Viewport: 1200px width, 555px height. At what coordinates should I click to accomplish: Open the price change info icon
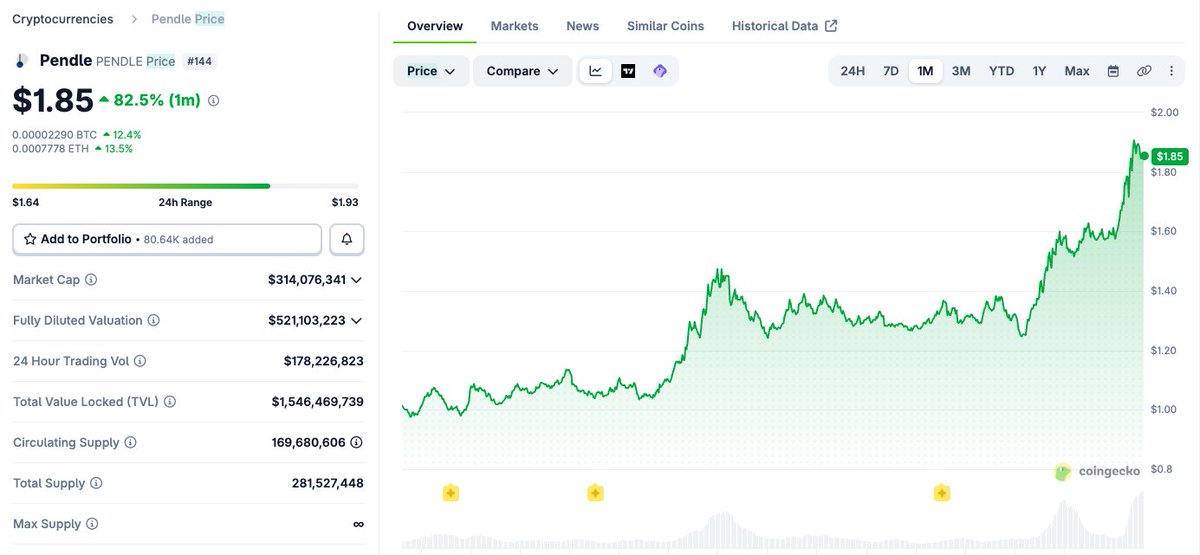pos(213,100)
